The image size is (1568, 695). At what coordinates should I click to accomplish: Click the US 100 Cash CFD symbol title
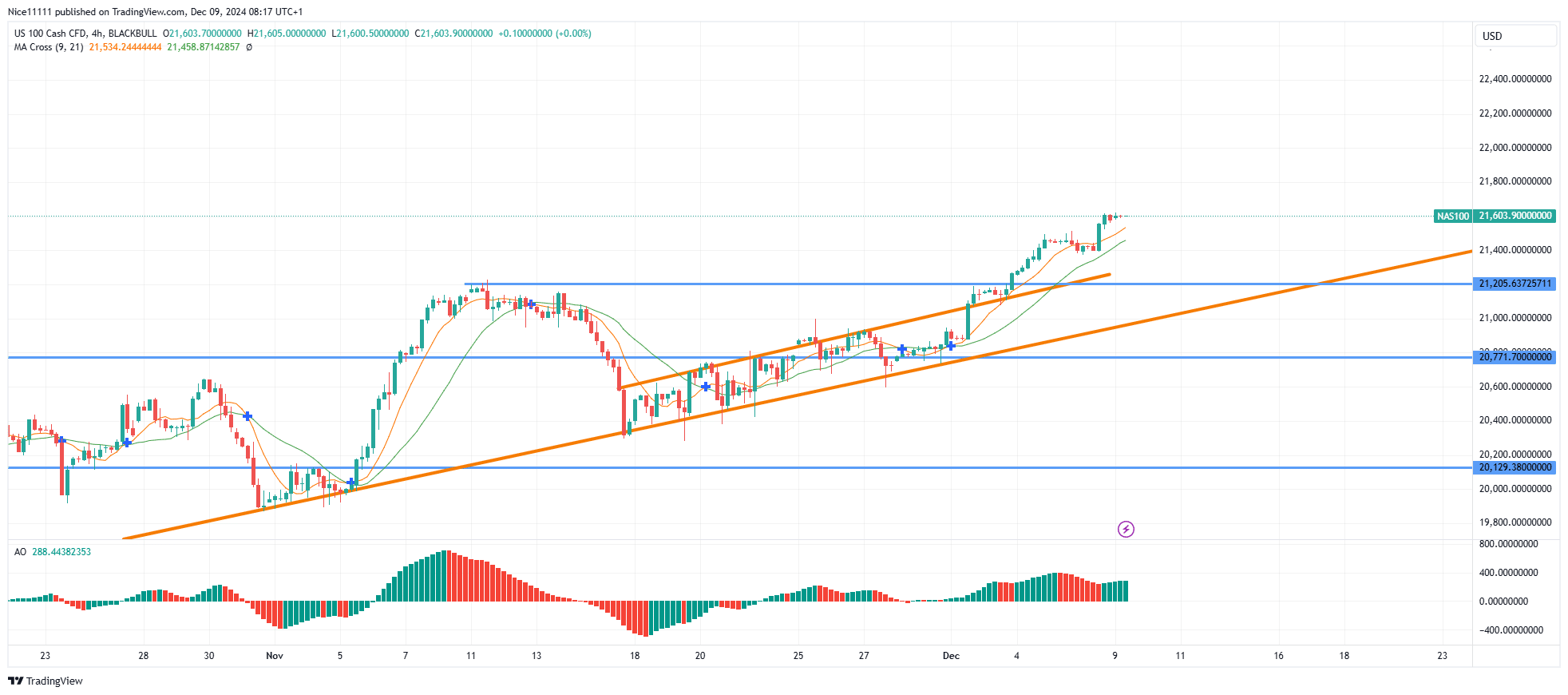coord(85,34)
